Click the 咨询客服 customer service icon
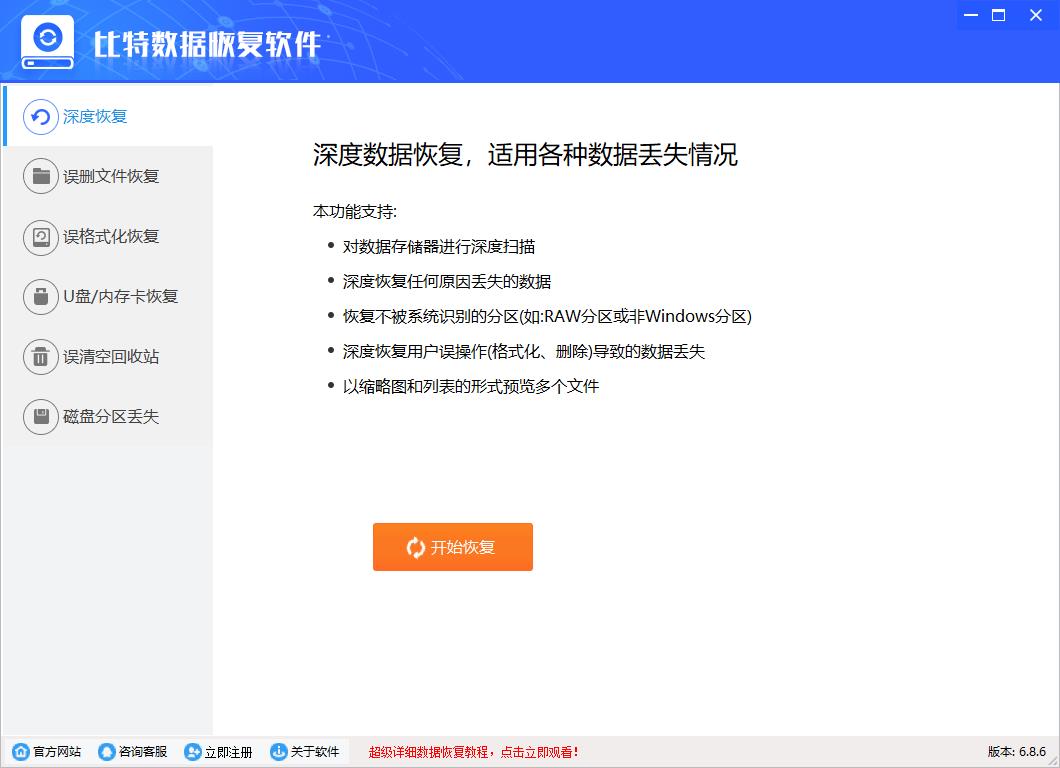This screenshot has height=768, width=1060. click(107, 752)
